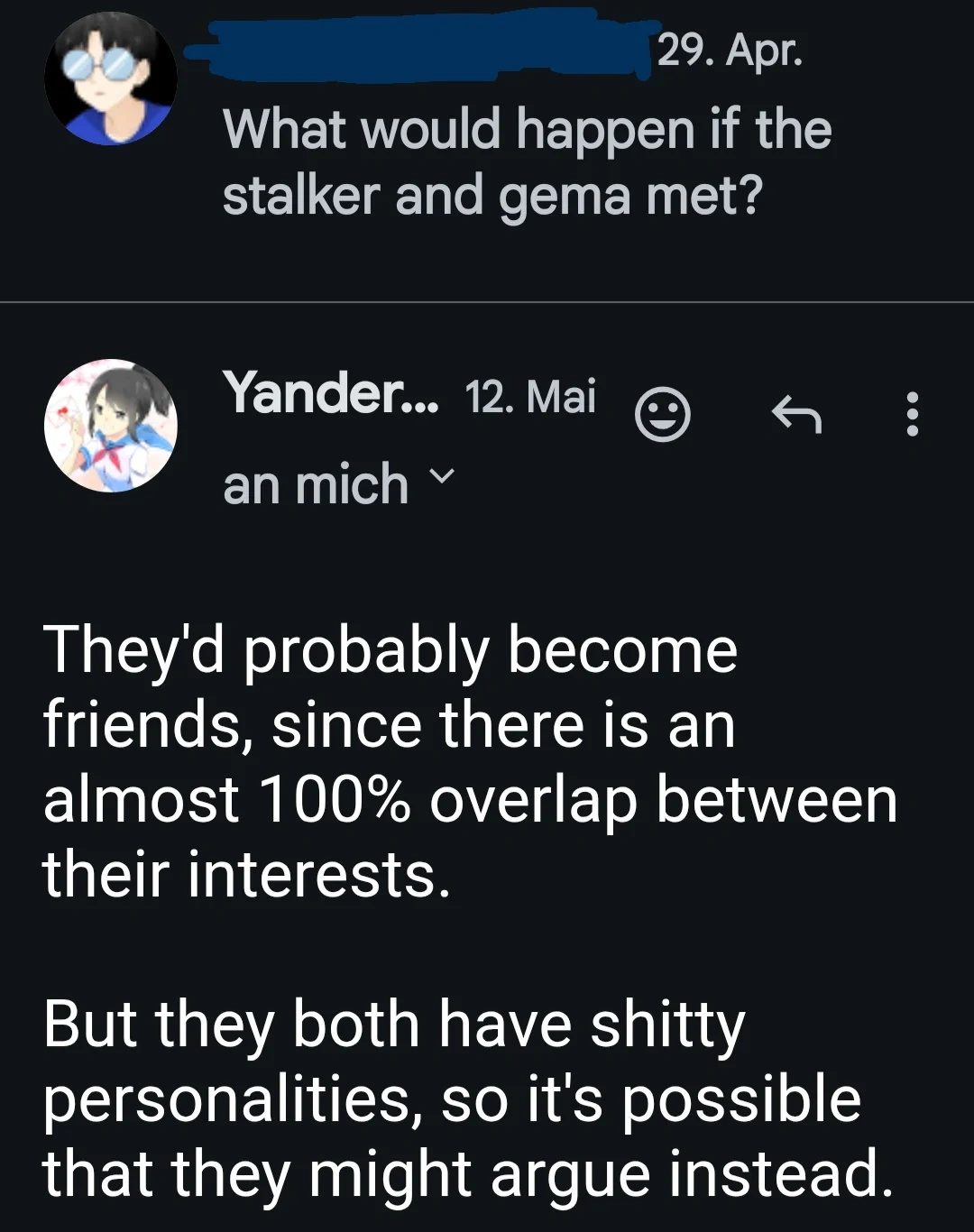
Task: Tap the glasses-wearing asker avatar
Action: [x=111, y=78]
